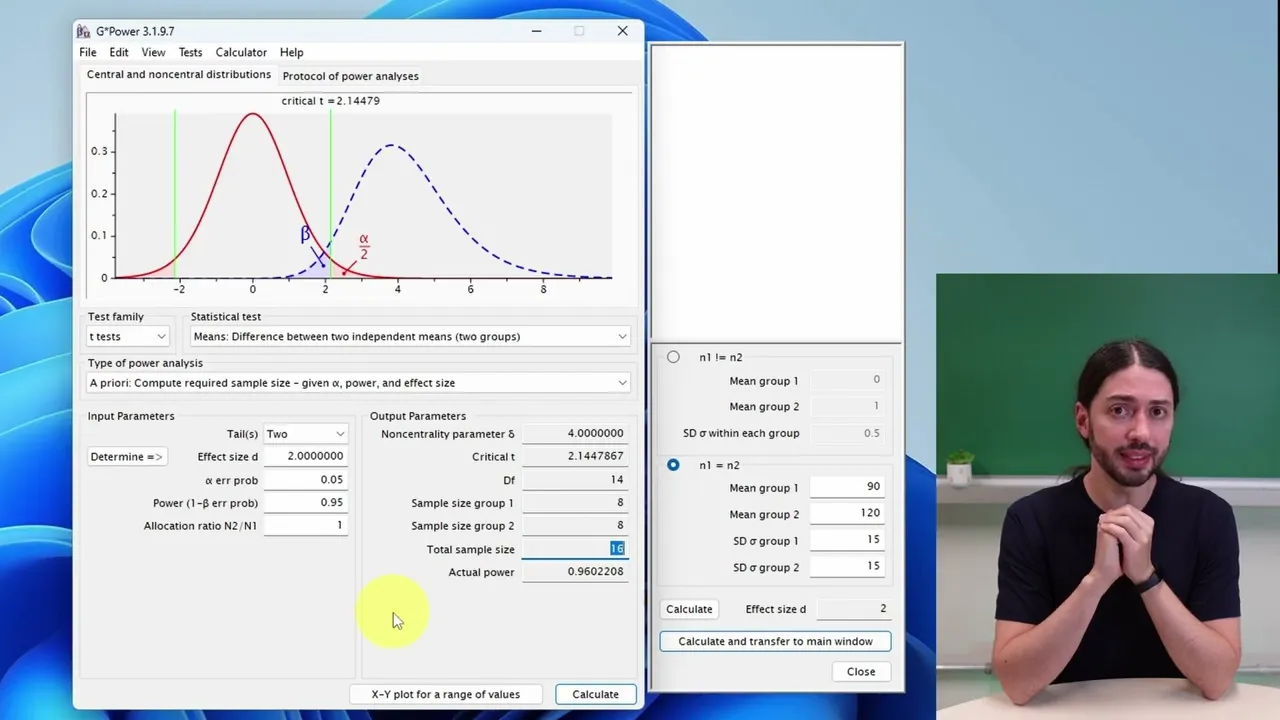Click the Df output value 14
The height and width of the screenshot is (720, 1280).
(x=575, y=479)
